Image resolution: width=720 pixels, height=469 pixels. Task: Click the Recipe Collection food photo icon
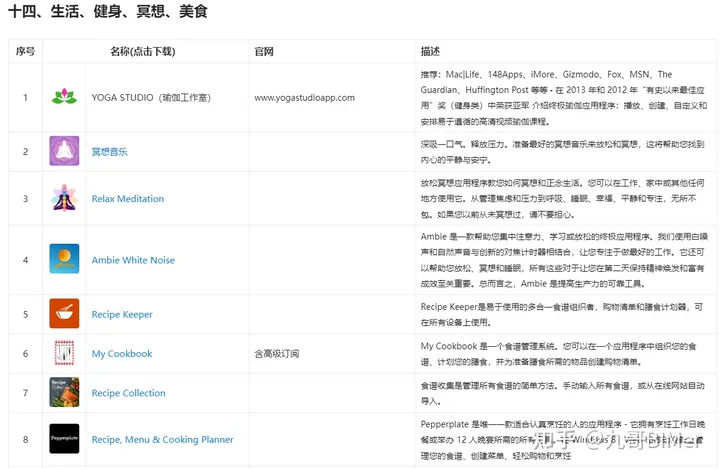[x=64, y=392]
